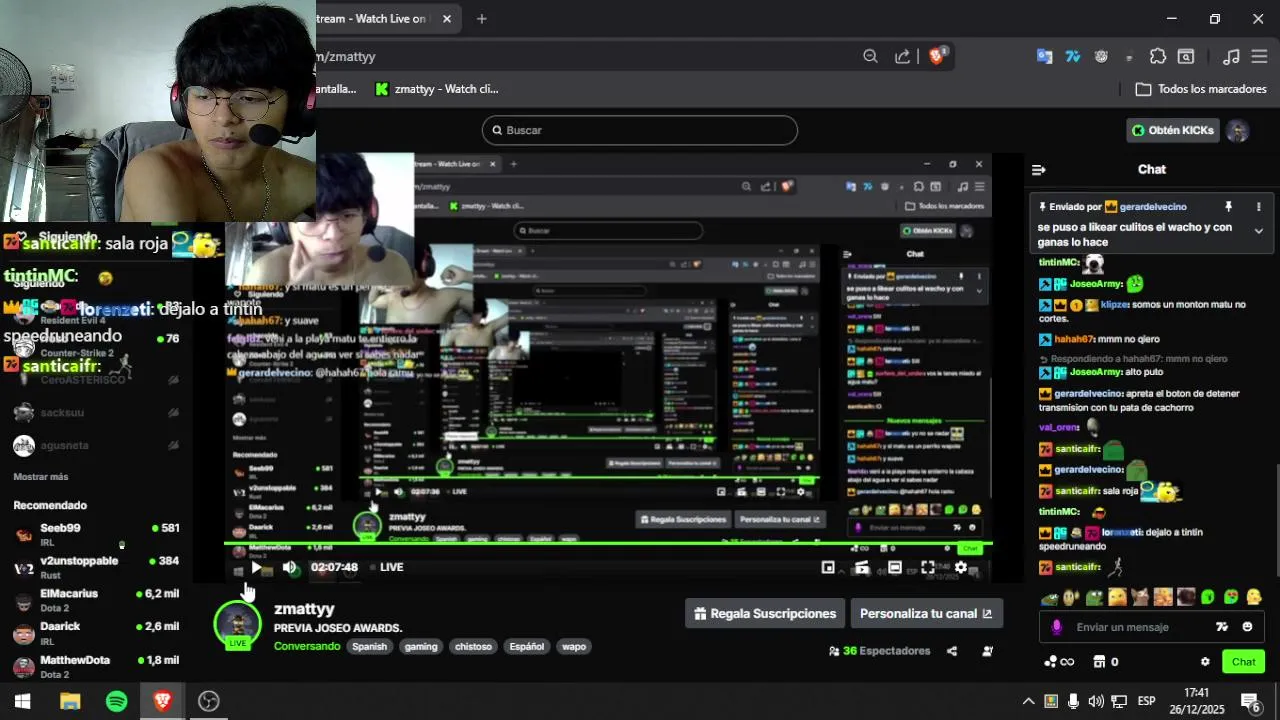Open MatthewDota recommended channel
Screen dimensions: 1280x720
[96, 666]
